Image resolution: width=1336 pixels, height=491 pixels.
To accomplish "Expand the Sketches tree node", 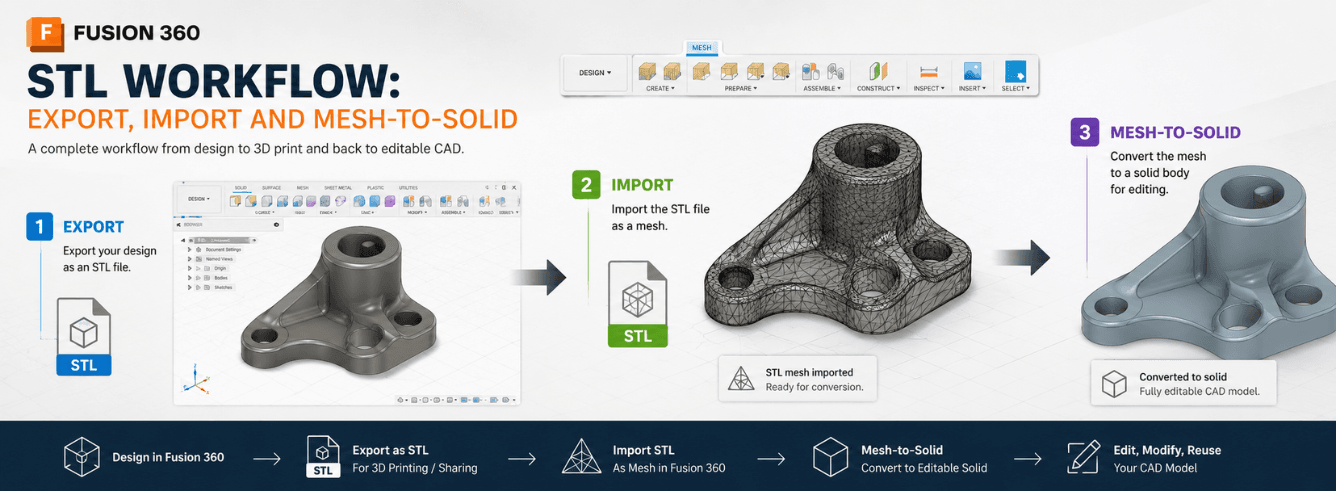I will [x=190, y=287].
